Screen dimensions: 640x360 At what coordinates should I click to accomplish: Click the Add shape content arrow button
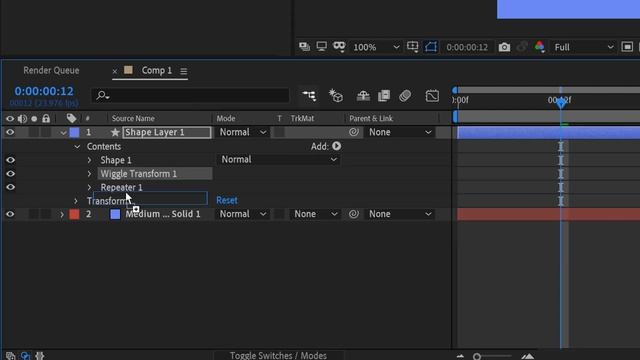336,146
